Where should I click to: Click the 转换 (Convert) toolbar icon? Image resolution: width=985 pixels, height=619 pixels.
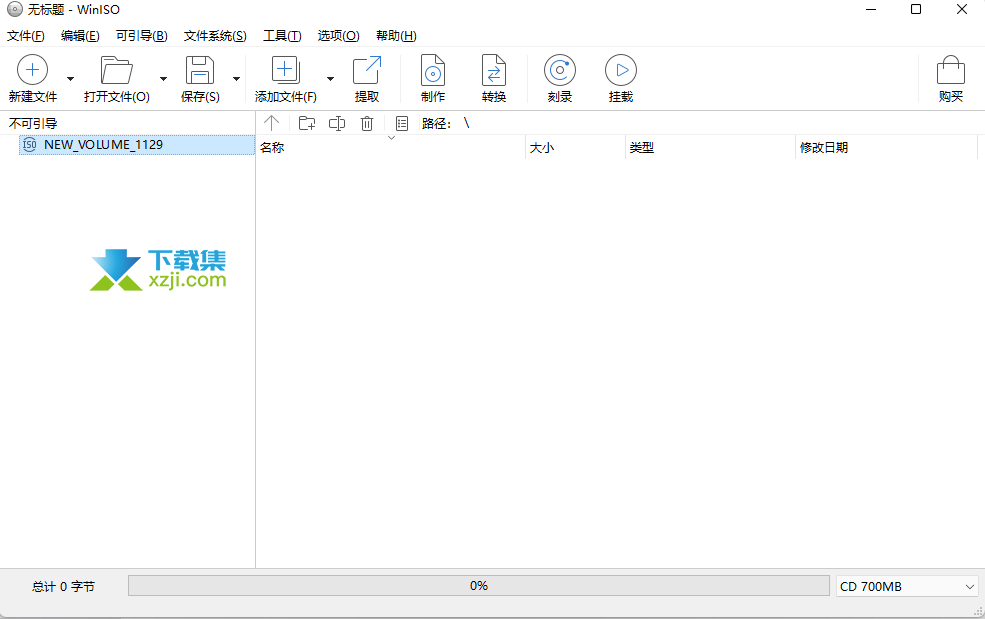click(494, 70)
